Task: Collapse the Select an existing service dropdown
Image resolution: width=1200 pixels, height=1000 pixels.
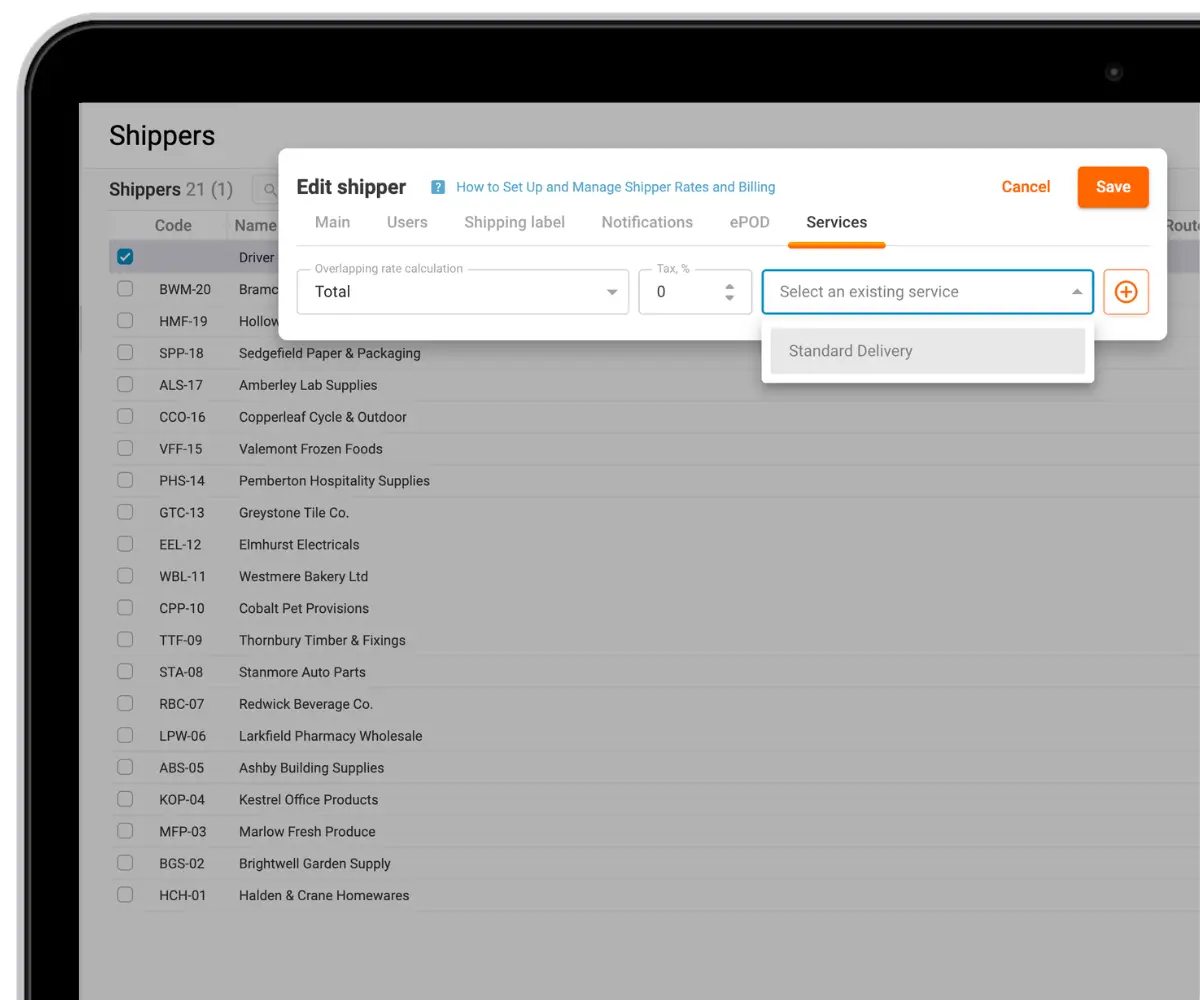Action: (x=1077, y=292)
